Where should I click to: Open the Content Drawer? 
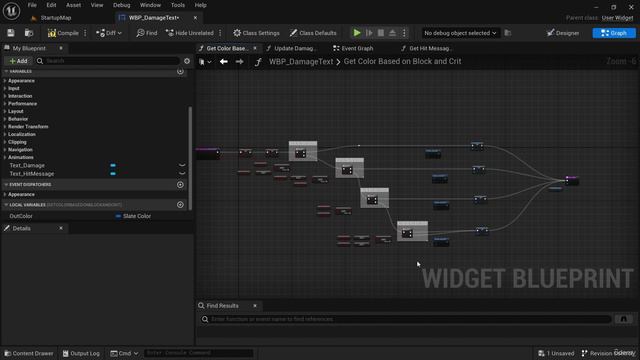[x=29, y=353]
